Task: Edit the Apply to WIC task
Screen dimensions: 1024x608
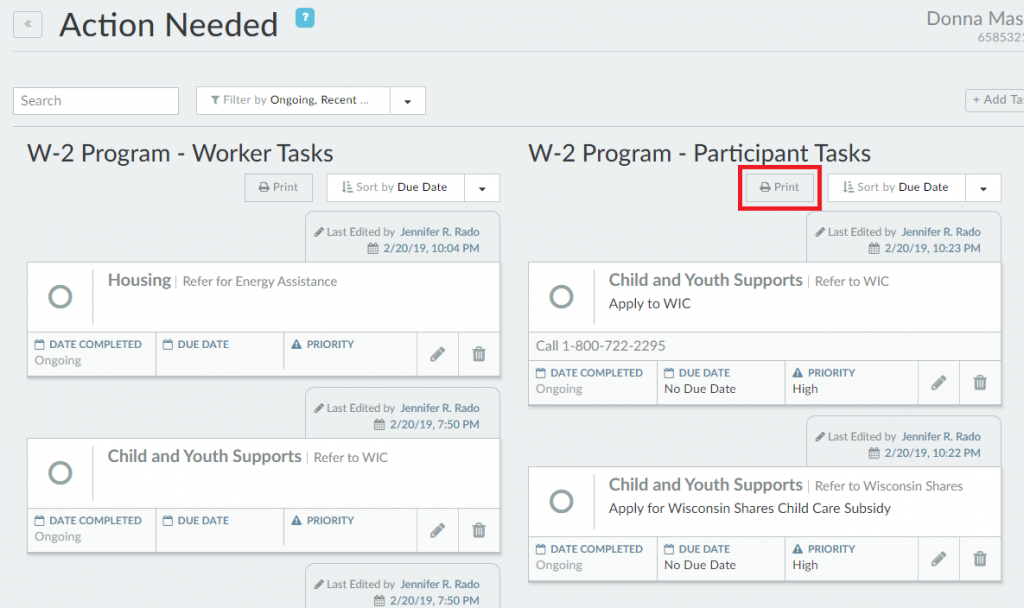Action: [x=938, y=382]
